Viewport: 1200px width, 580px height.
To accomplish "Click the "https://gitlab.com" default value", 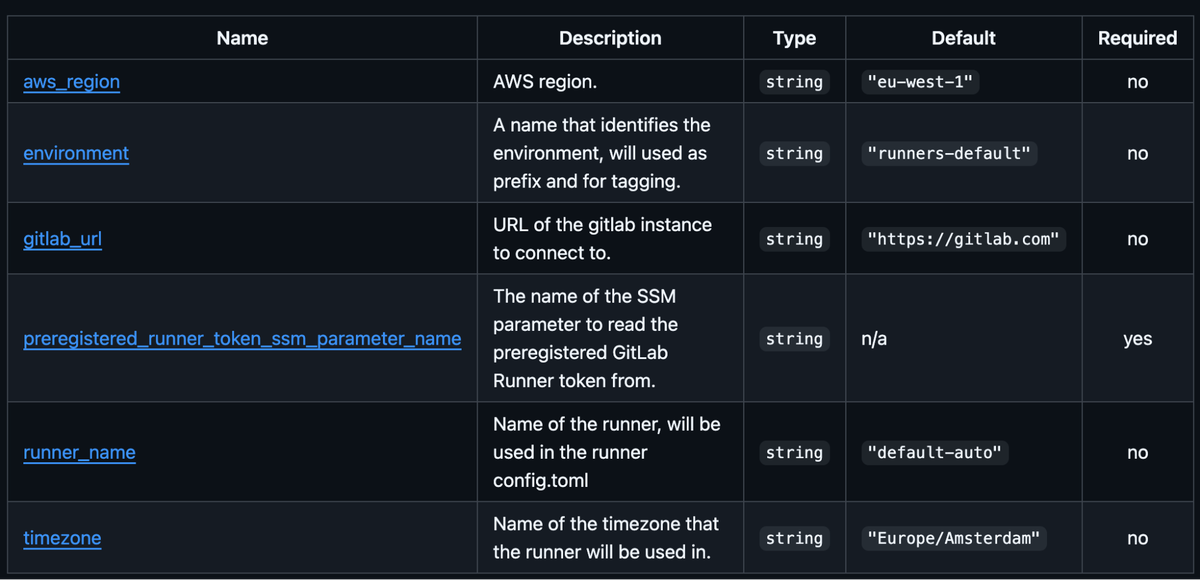I will point(963,239).
